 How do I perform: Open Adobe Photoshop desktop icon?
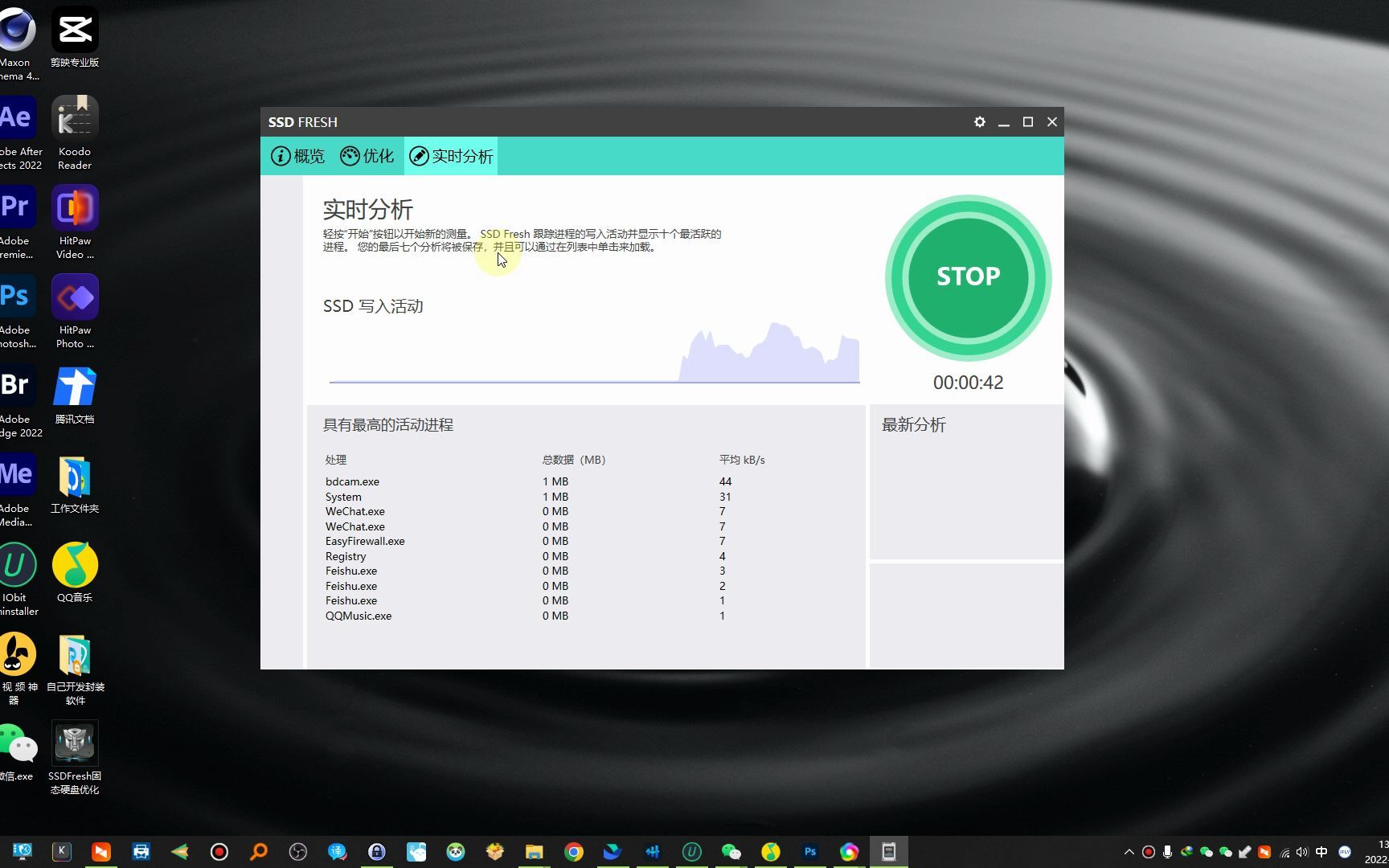tap(18, 312)
